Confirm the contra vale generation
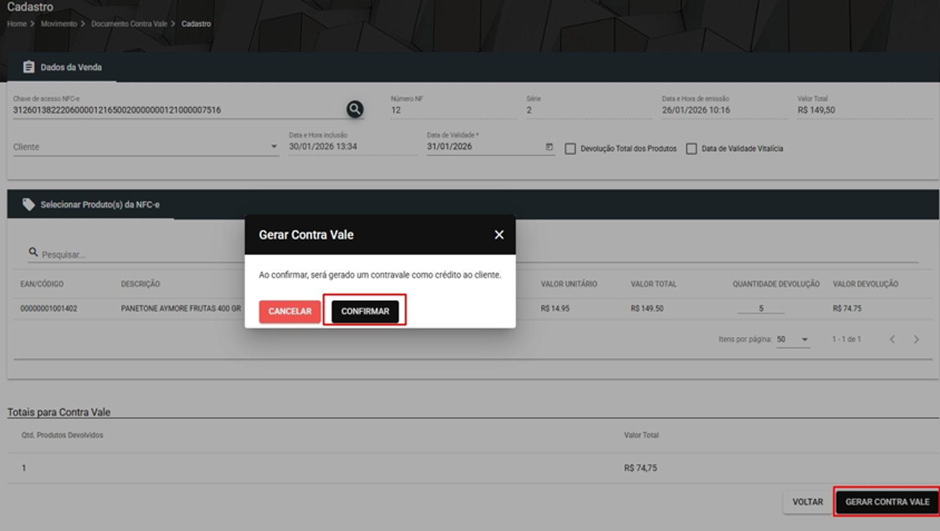The image size is (940, 531). 365,311
